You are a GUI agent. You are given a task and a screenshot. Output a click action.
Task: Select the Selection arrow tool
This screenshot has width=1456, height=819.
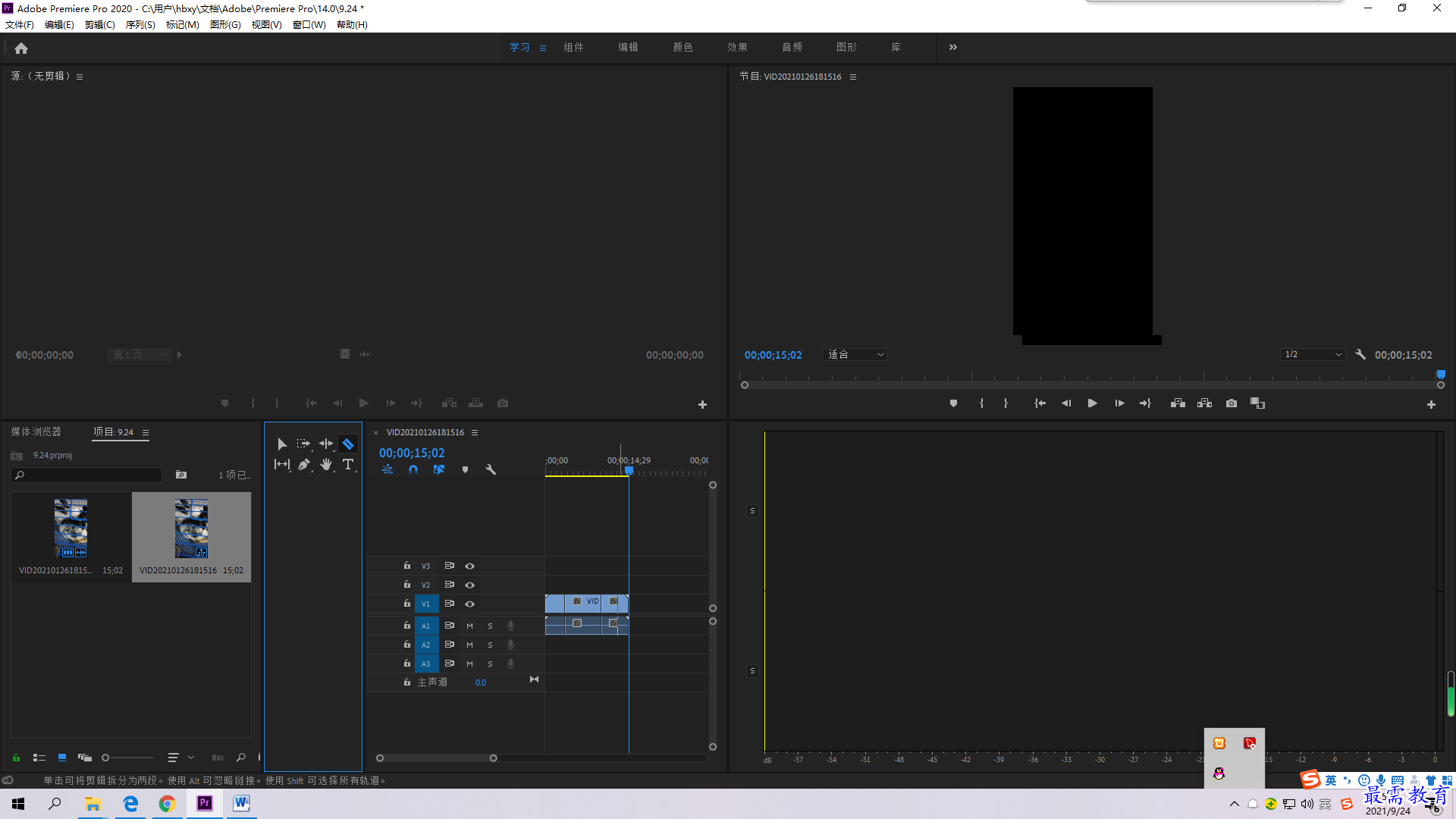pos(281,444)
